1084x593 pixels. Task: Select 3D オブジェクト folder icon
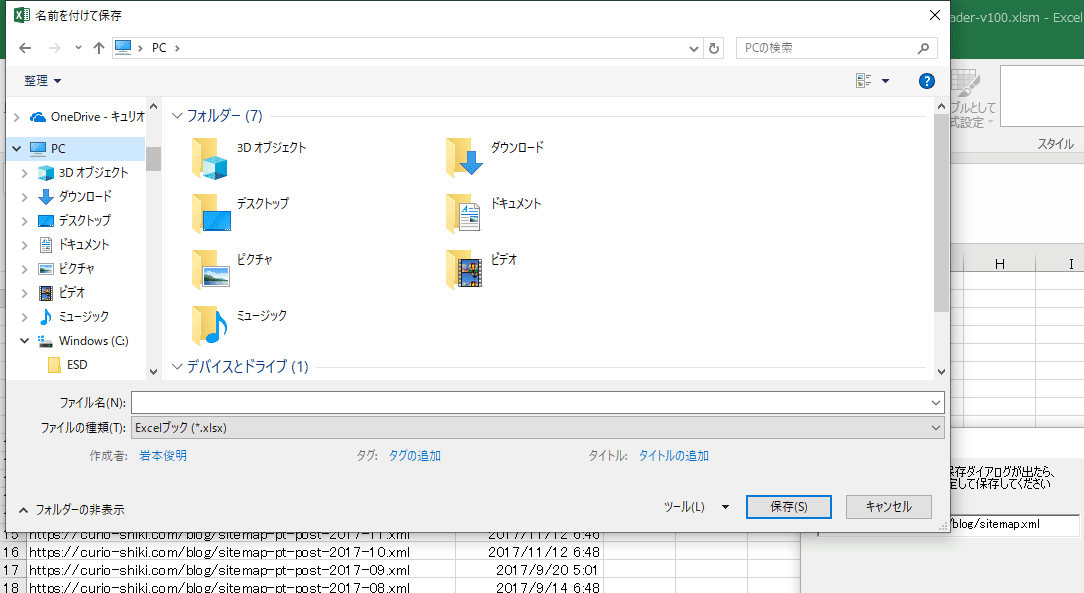pos(209,158)
